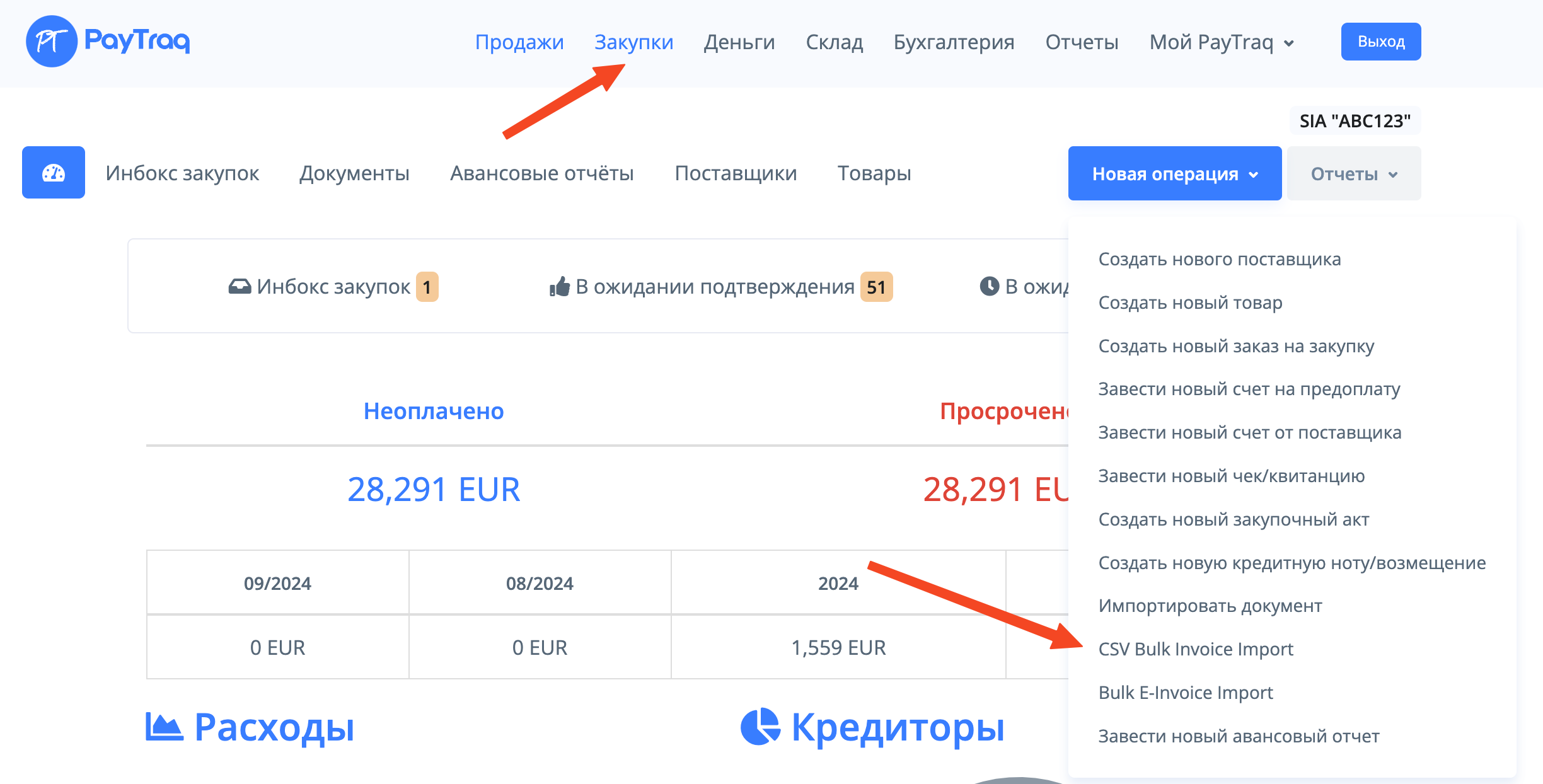This screenshot has width=1543, height=784.
Task: Open Закупки in top navigation
Action: click(633, 42)
